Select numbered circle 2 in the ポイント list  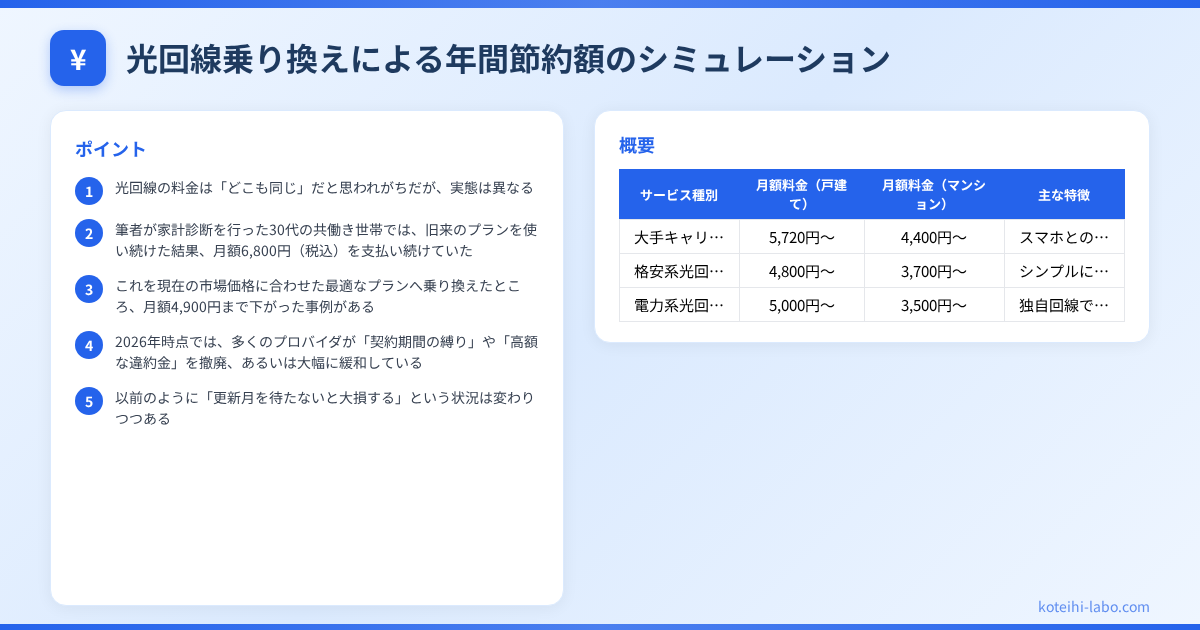pyautogui.click(x=89, y=233)
